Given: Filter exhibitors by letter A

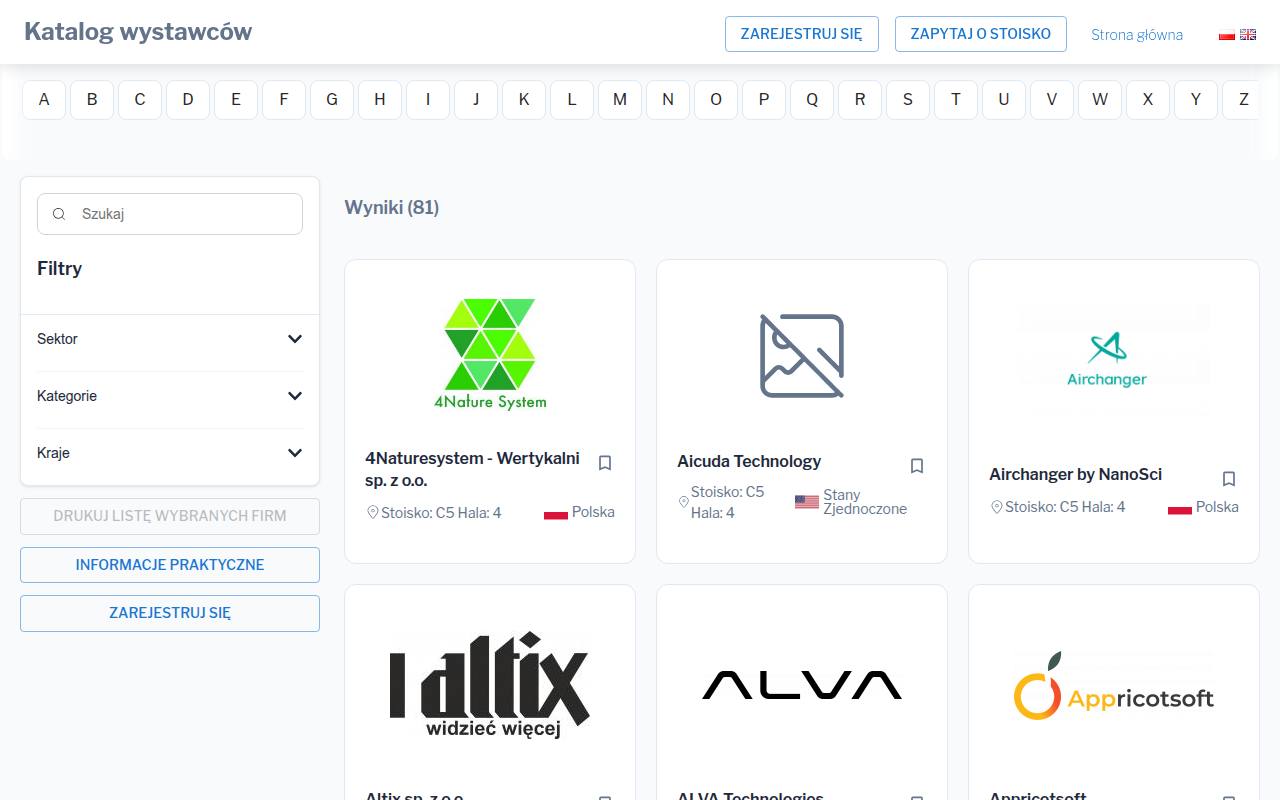Looking at the screenshot, I should tap(44, 100).
